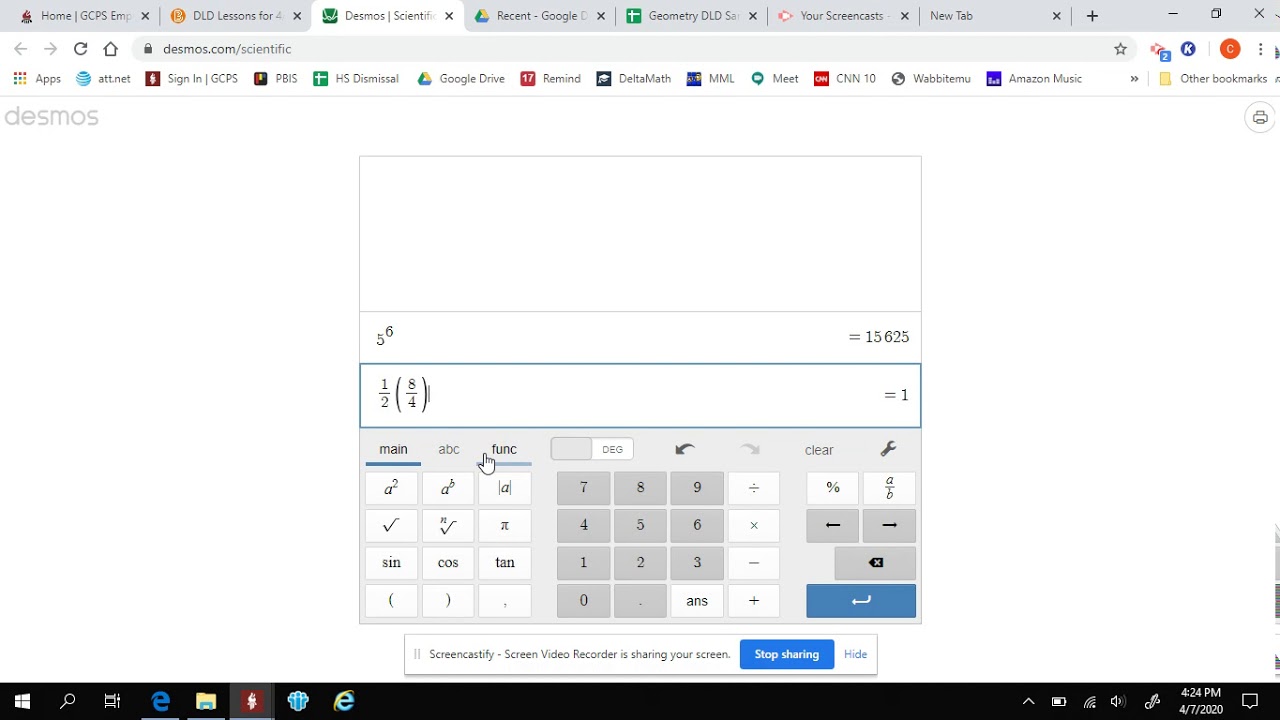Viewport: 1280px width, 720px height.
Task: Click the cos function key
Action: (448, 563)
